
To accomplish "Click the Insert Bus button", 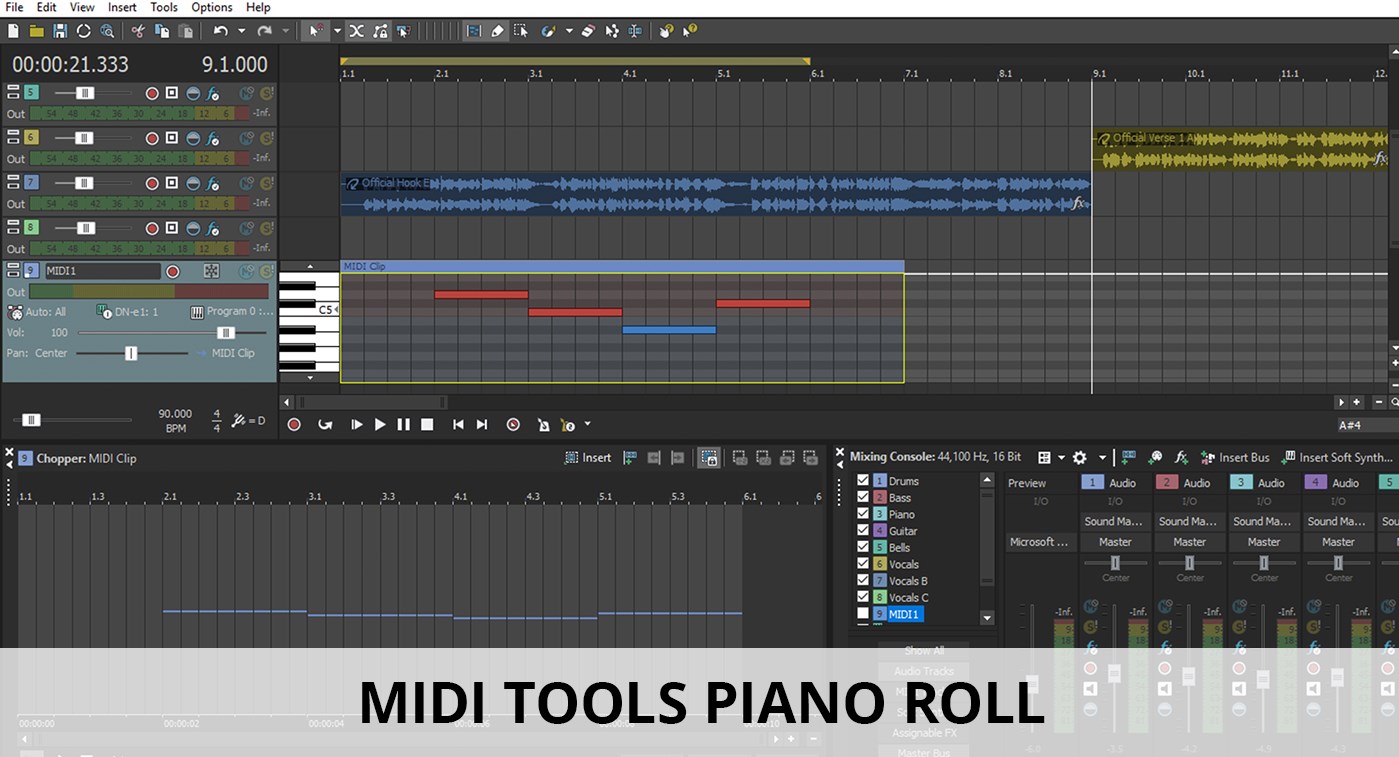I will [x=1243, y=457].
